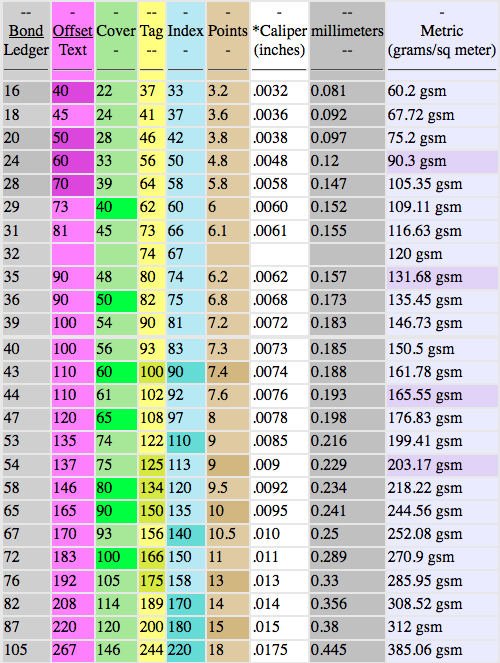Click the 0.081 millimeters value
The width and height of the screenshot is (500, 663).
click(328, 91)
